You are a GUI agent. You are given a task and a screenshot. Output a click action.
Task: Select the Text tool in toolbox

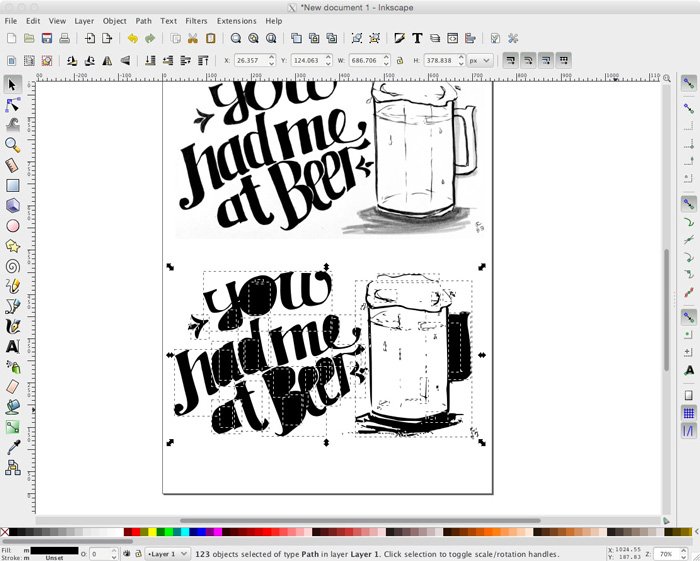(12, 346)
